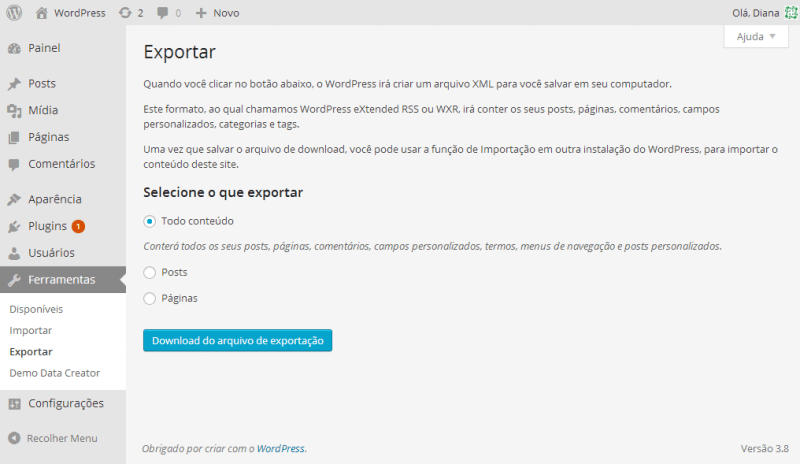The height and width of the screenshot is (464, 800).
Task: Click the Páginas pages icon
Action: [x=14, y=137]
